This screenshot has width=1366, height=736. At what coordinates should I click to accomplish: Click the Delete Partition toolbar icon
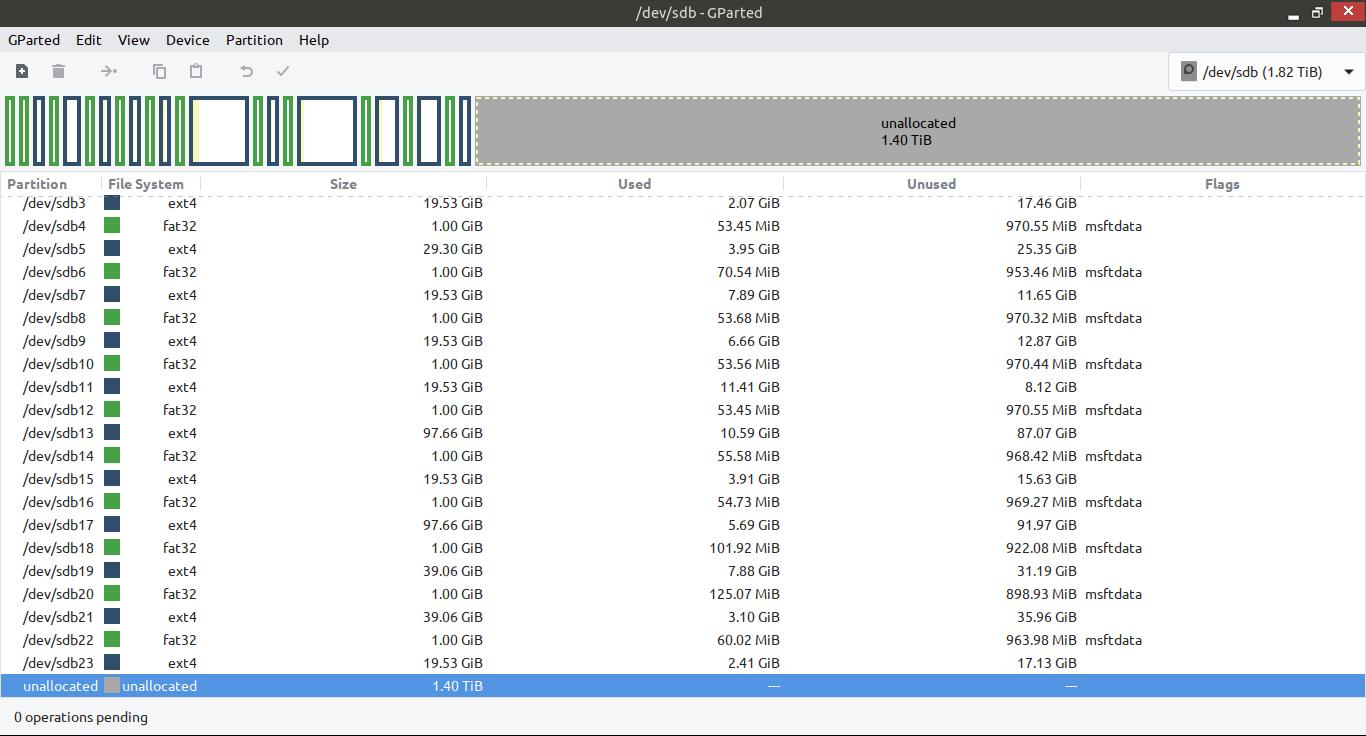tap(58, 71)
